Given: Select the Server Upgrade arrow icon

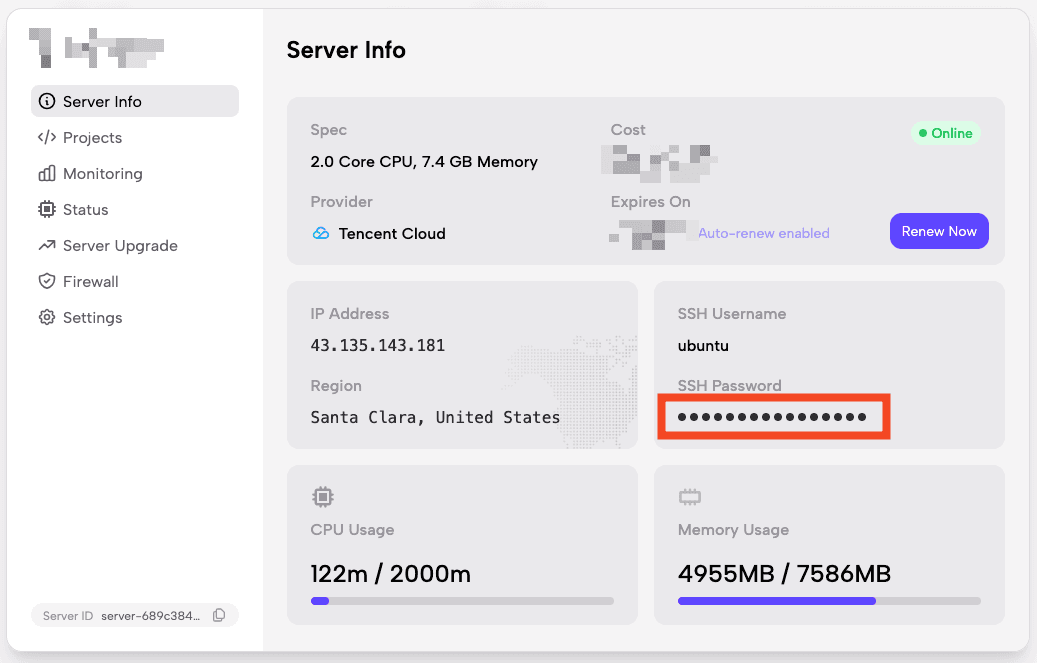Looking at the screenshot, I should pyautogui.click(x=47, y=245).
